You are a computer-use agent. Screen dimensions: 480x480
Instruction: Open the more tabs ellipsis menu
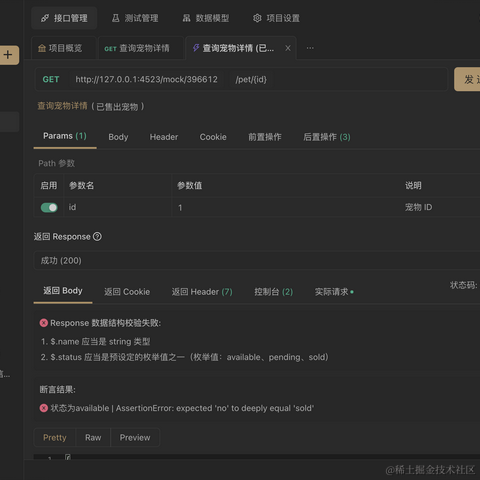click(310, 48)
